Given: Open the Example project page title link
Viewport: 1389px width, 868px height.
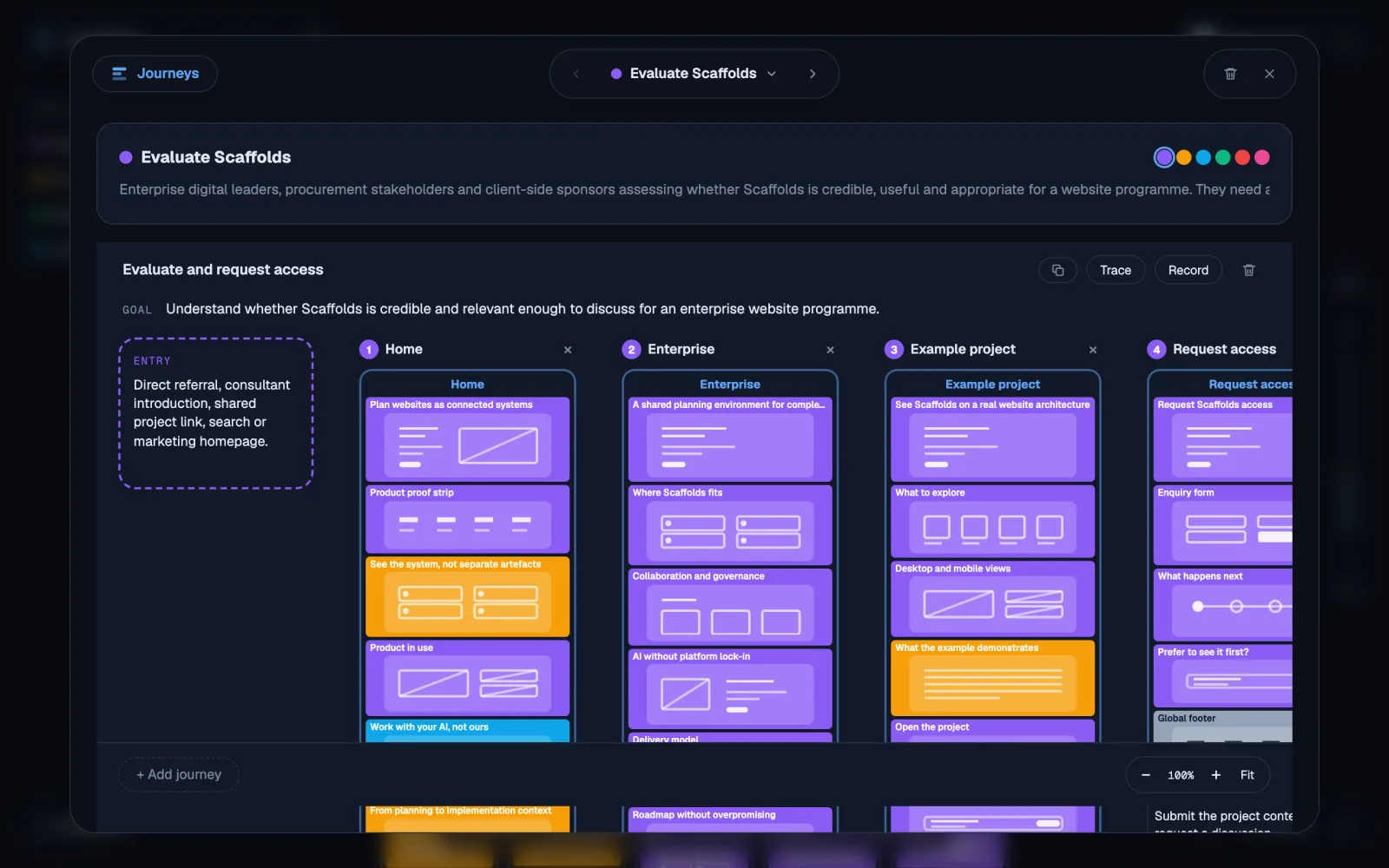Looking at the screenshot, I should 992,385.
